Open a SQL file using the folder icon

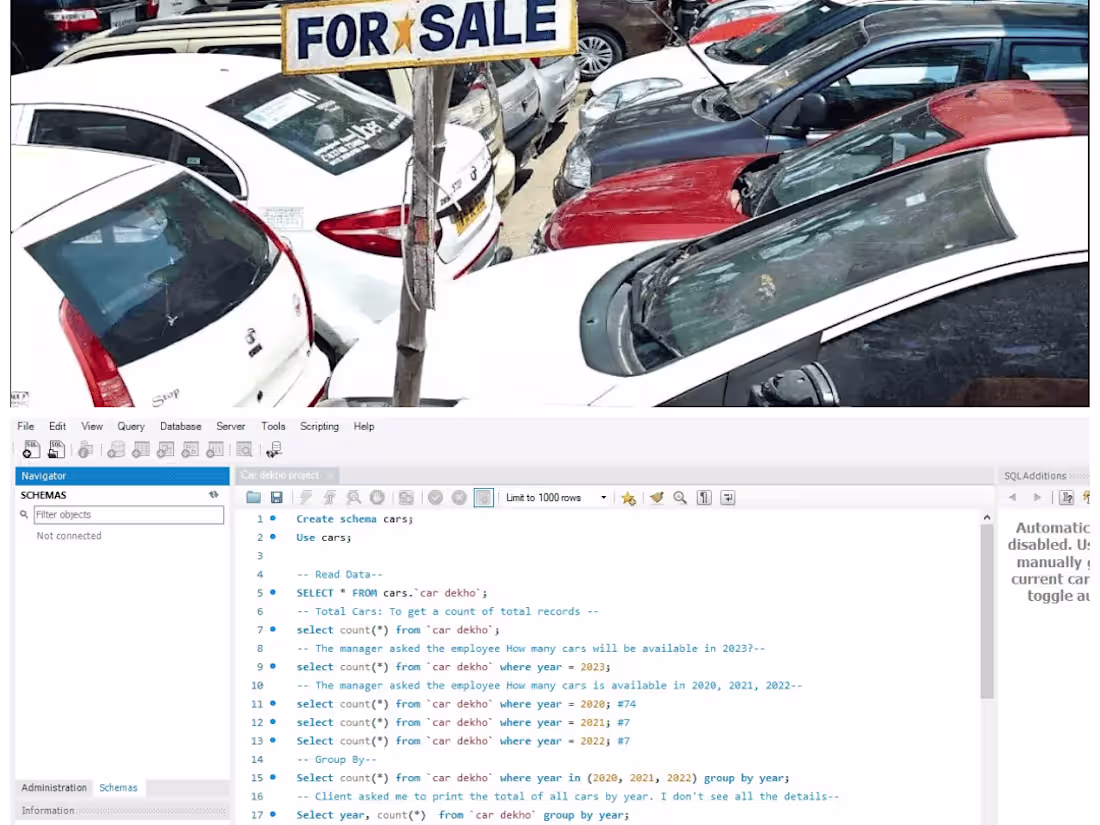252,497
